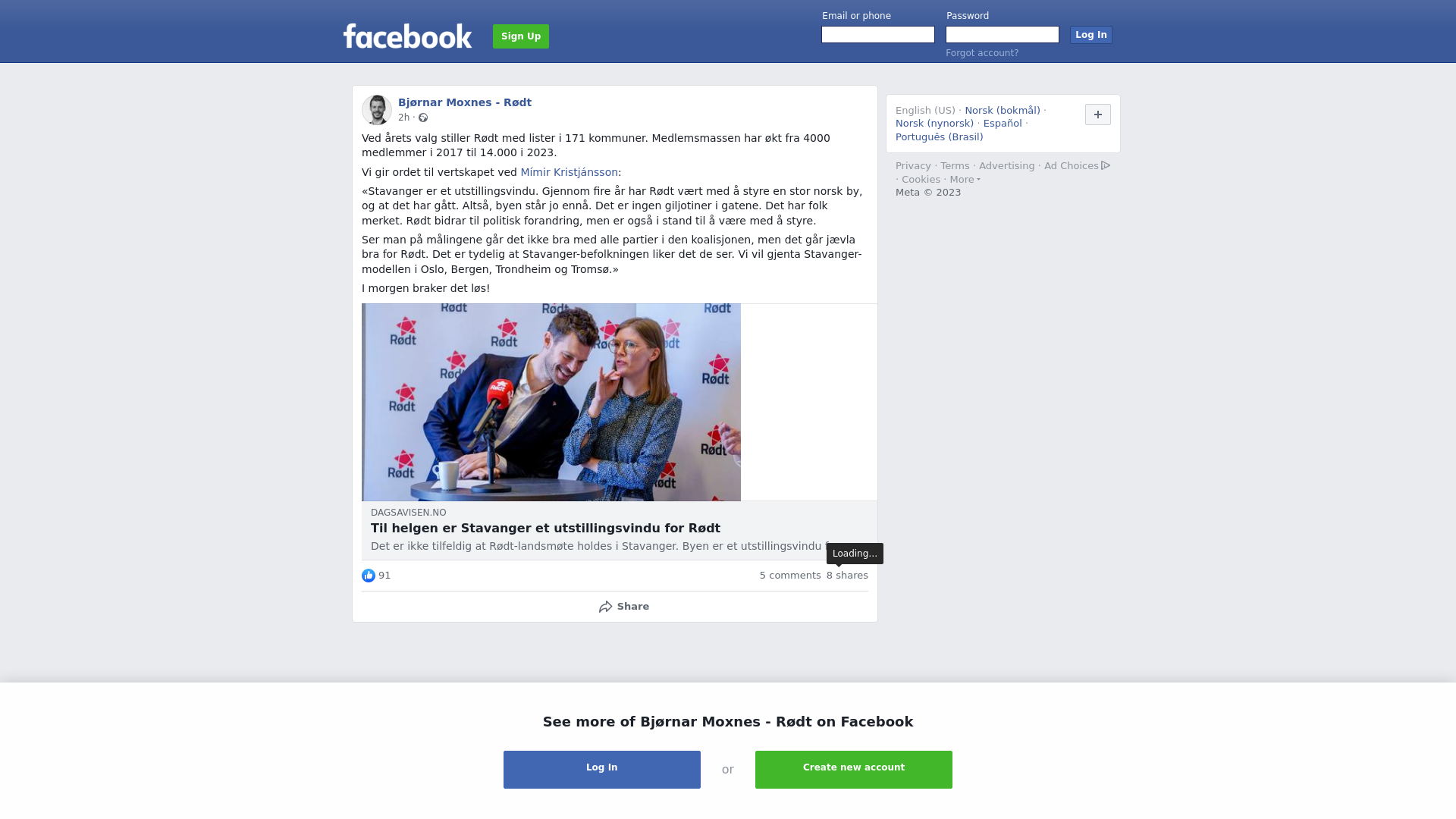This screenshot has width=1456, height=819.
Task: Click the Facebook logo
Action: tap(407, 36)
